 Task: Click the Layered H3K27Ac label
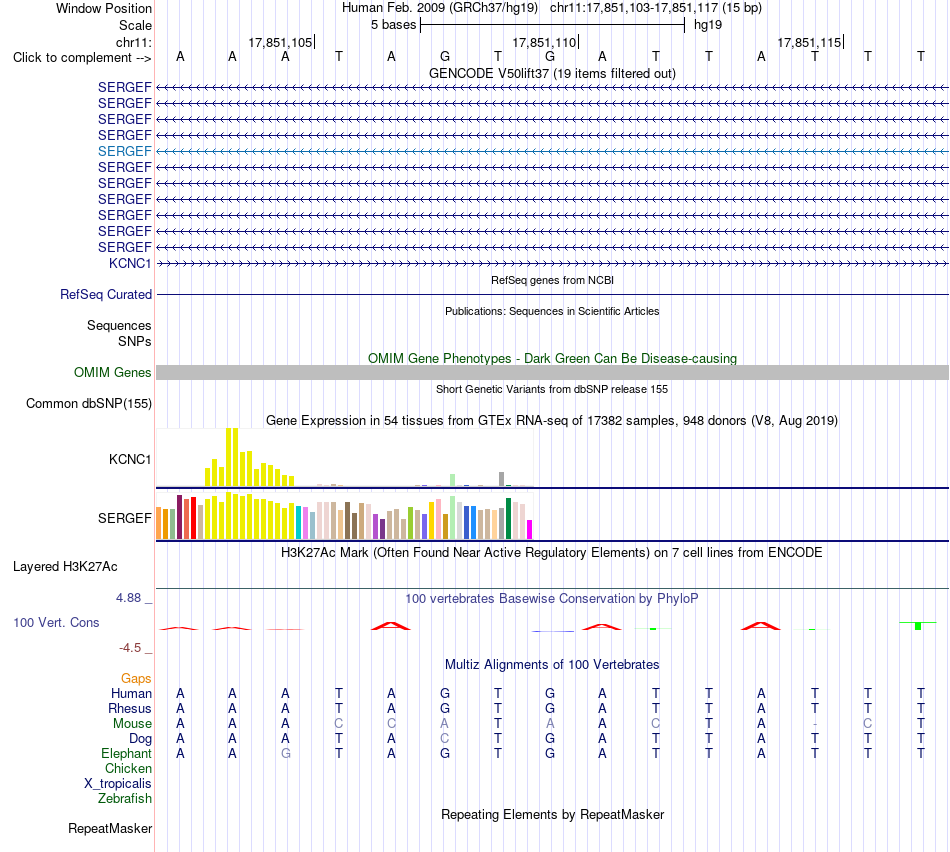coord(65,567)
